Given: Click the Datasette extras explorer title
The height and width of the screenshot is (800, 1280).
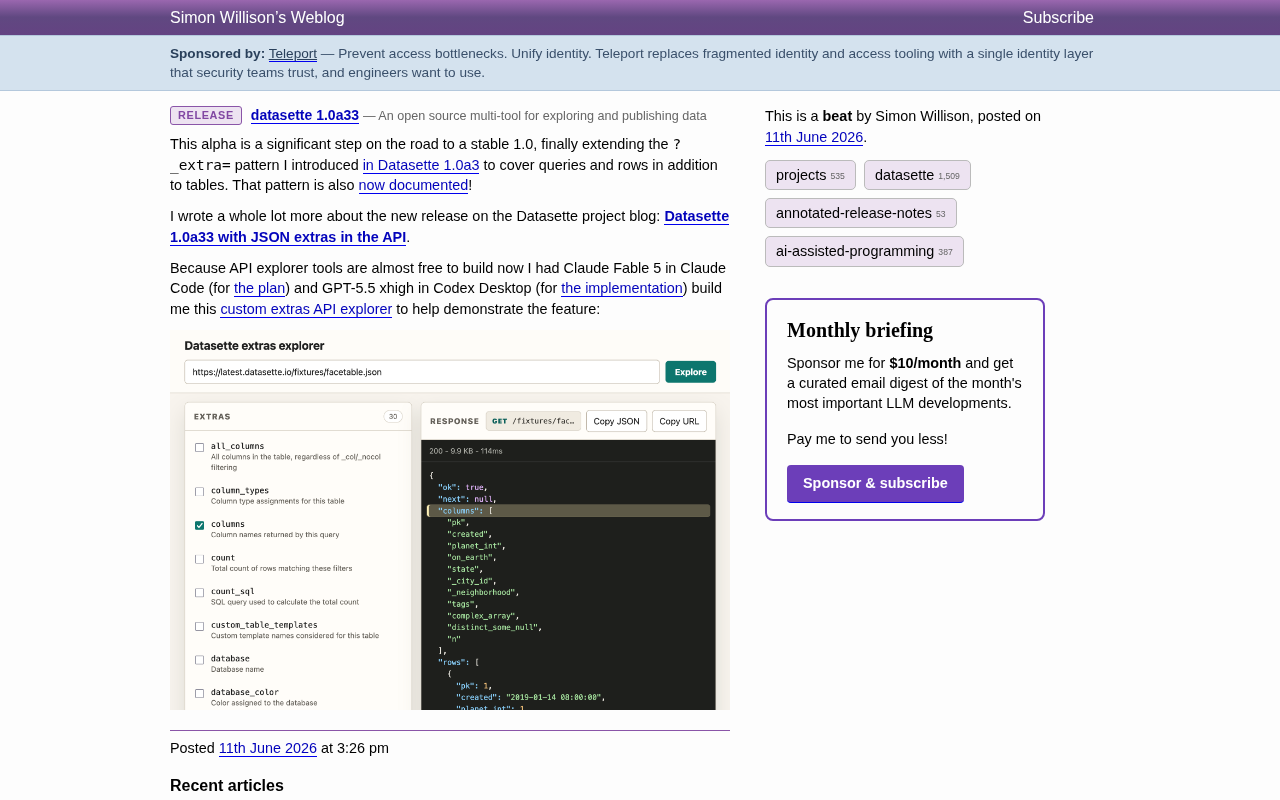Looking at the screenshot, I should point(254,345).
